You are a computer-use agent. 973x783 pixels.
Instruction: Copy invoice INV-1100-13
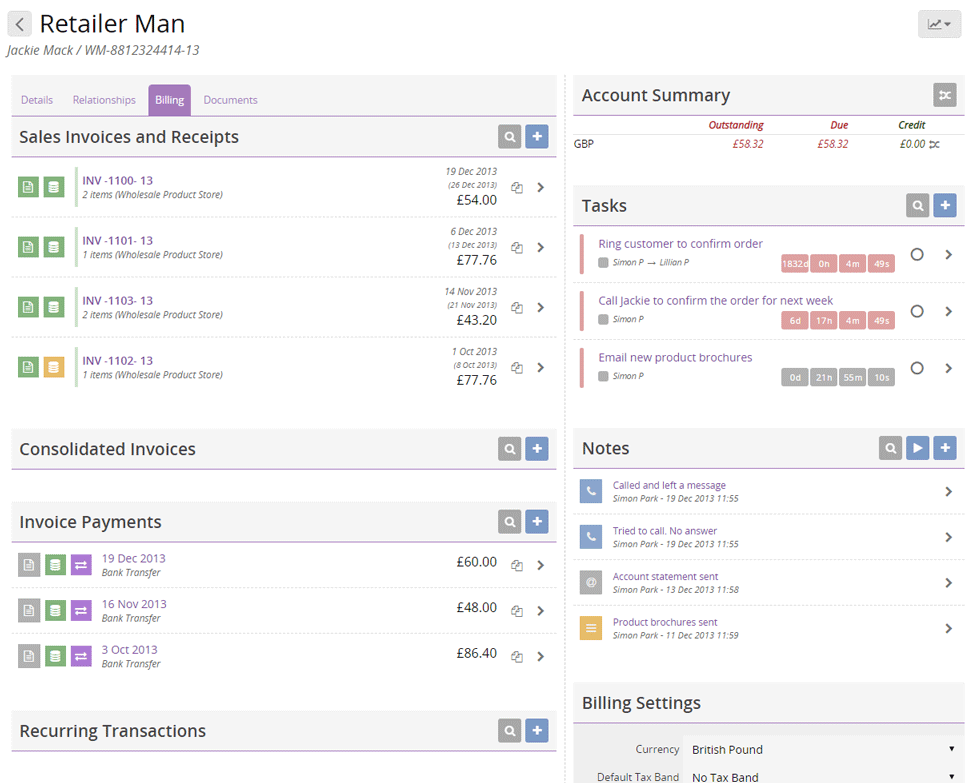point(517,188)
